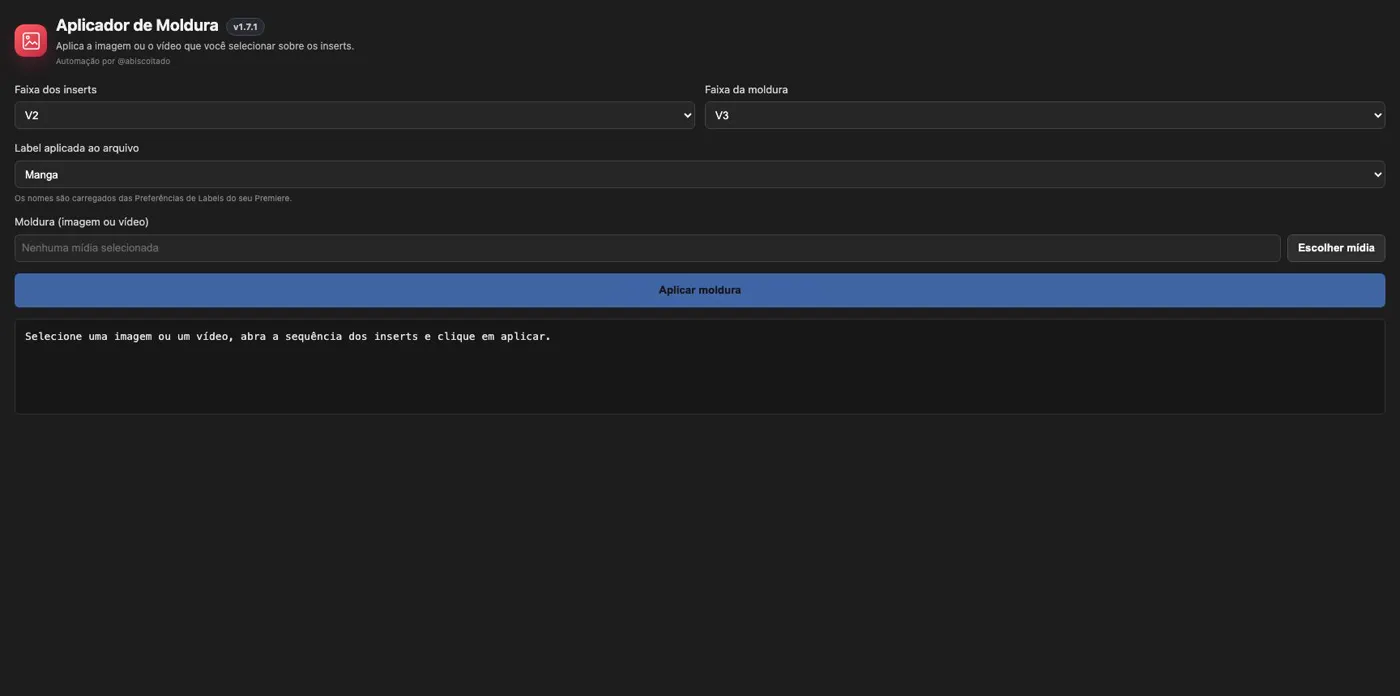Click the Label aplicada ao arquivo label
This screenshot has height=696, width=1400.
coord(77,148)
